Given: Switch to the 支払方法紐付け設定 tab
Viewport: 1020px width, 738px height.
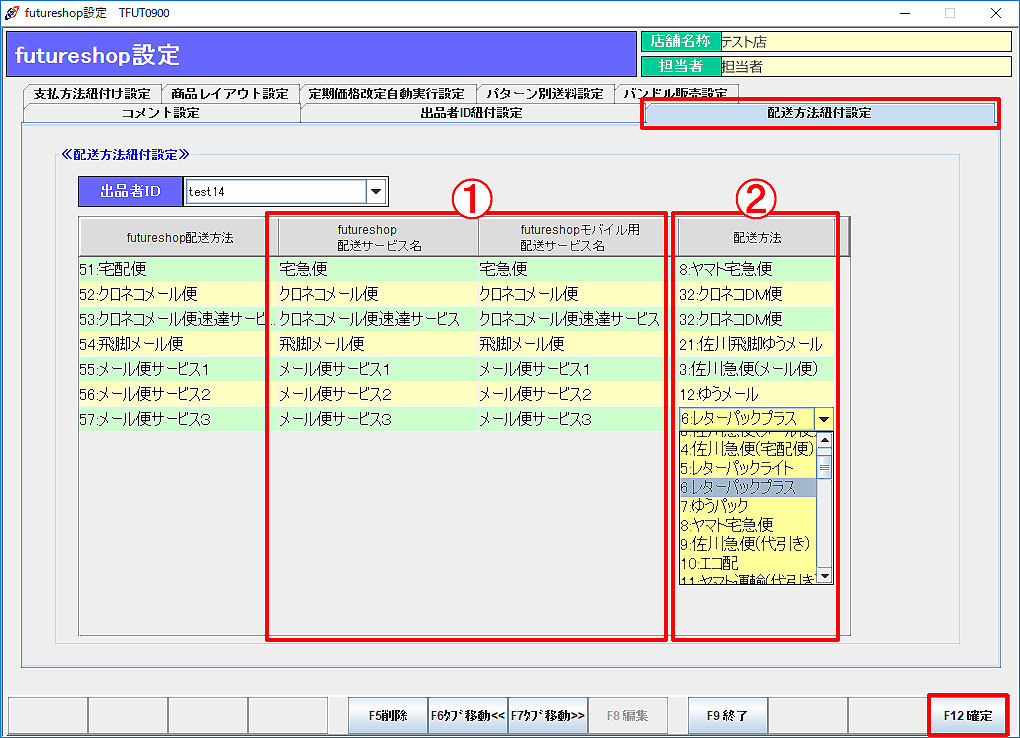Looking at the screenshot, I should 91,94.
